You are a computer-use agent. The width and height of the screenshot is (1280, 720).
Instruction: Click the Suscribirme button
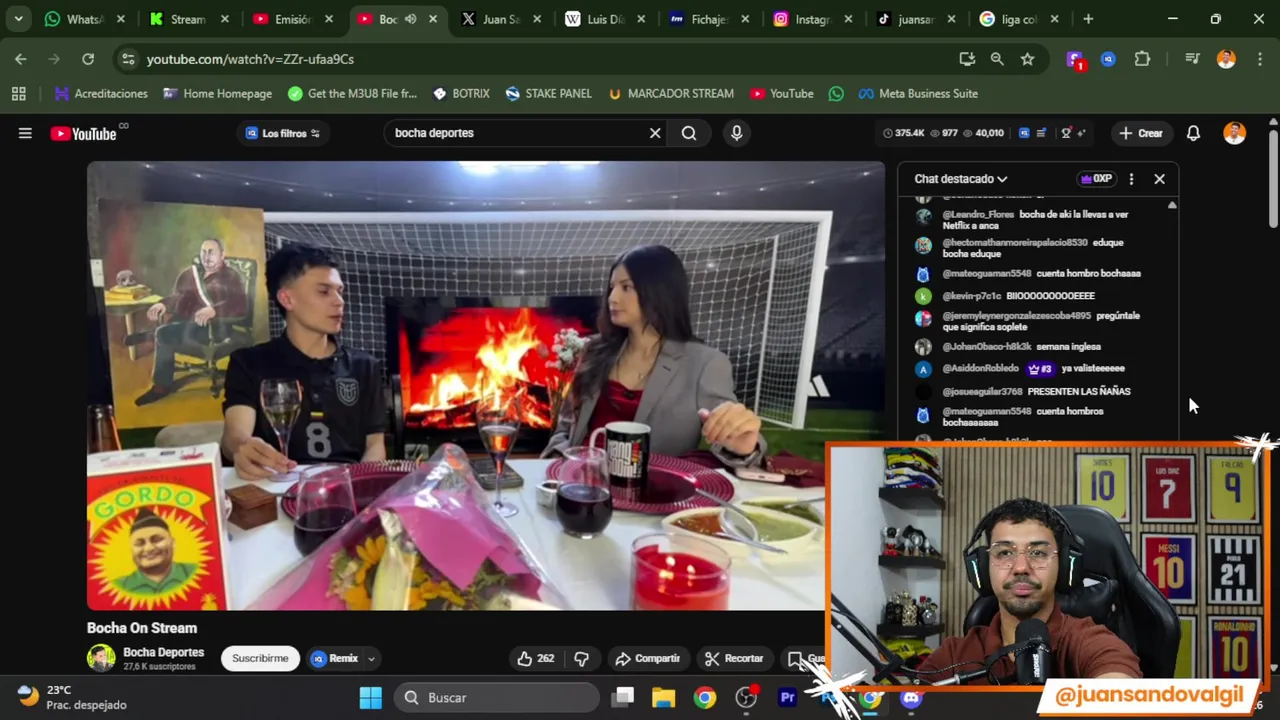pos(260,658)
